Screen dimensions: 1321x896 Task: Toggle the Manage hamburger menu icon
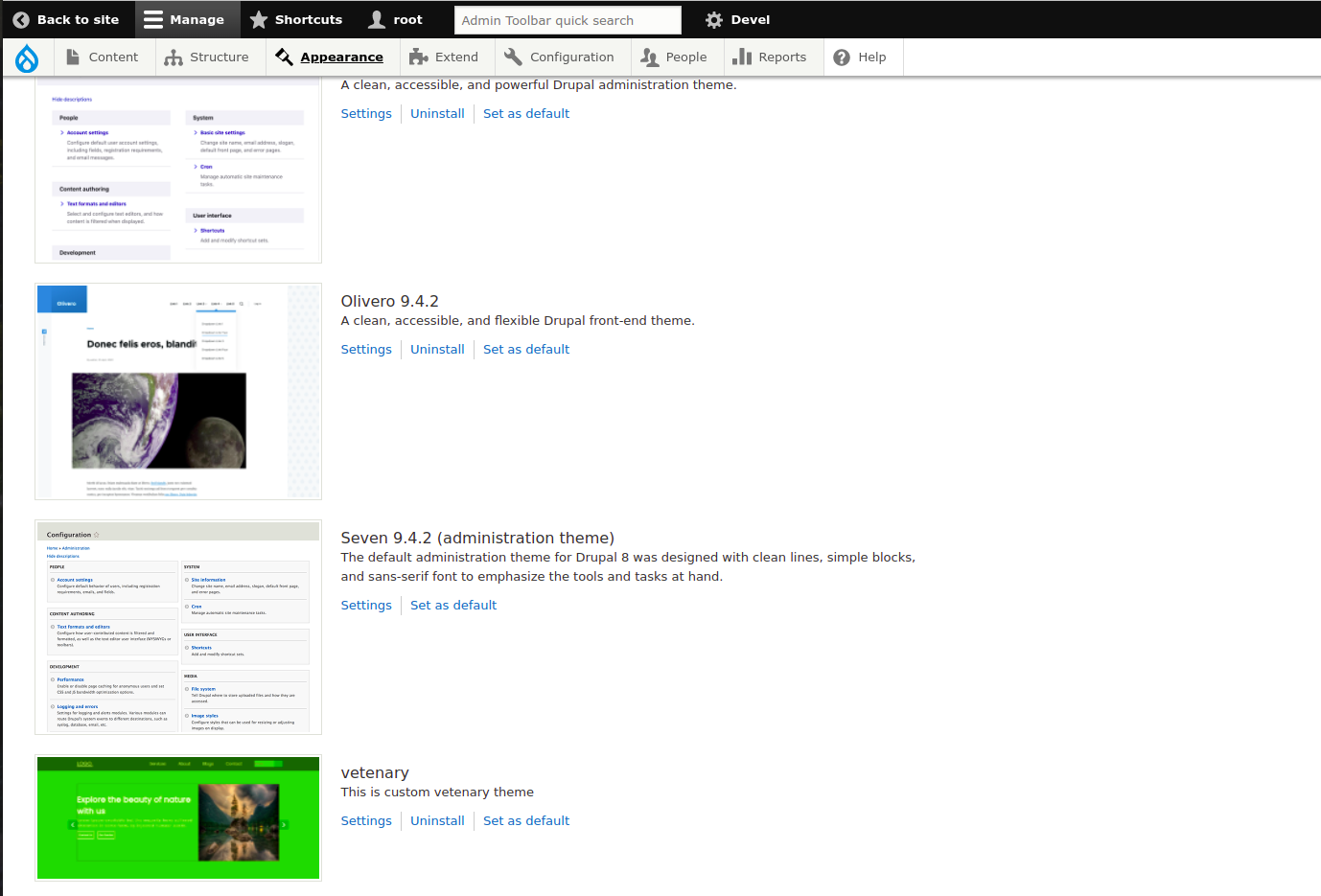point(153,19)
